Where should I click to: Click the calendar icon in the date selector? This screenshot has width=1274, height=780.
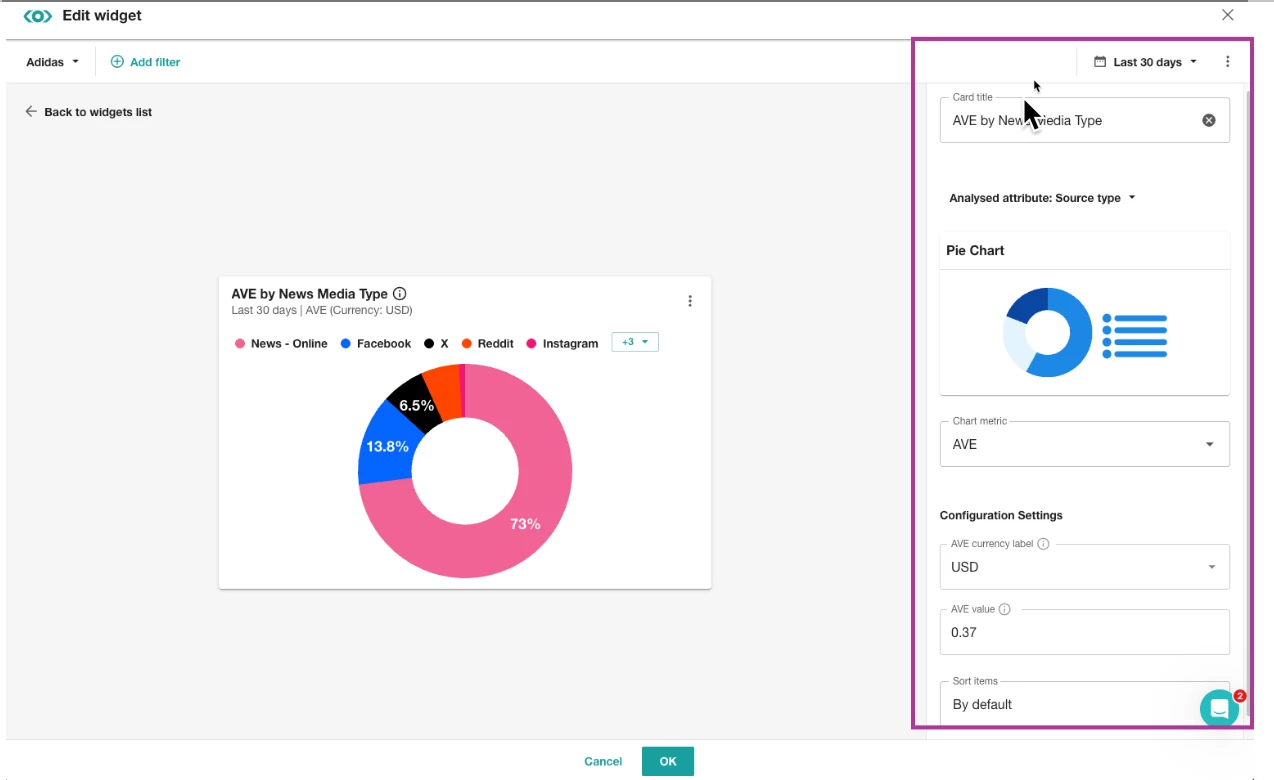pos(1101,62)
